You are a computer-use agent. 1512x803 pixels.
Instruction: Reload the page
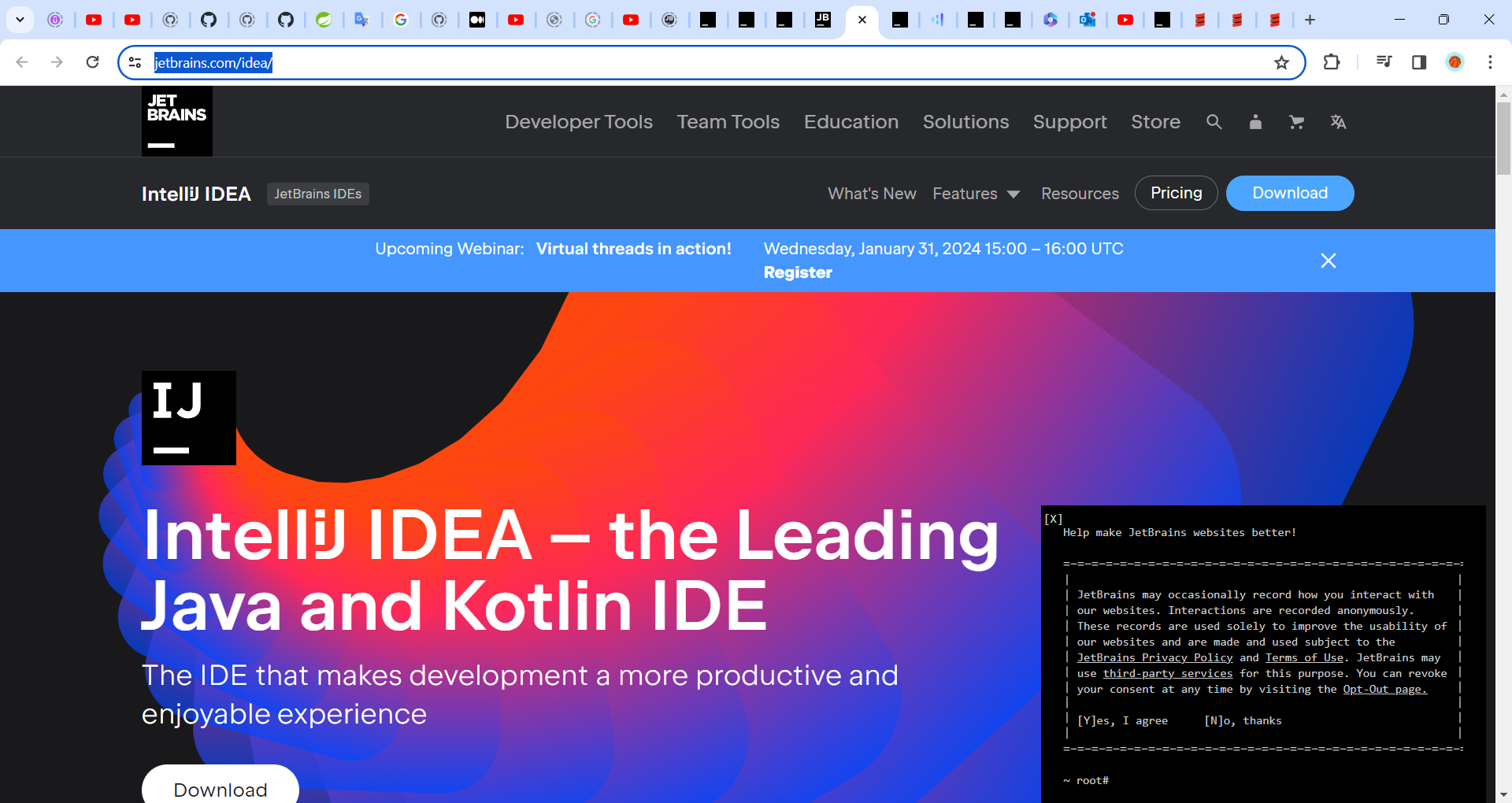click(92, 62)
